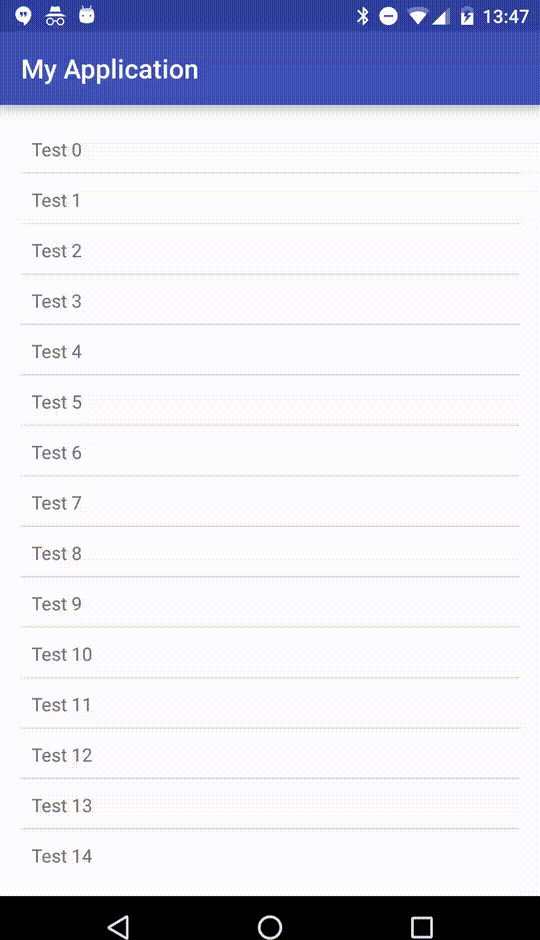The width and height of the screenshot is (540, 940).
Task: Choose the Test 10 row
Action: click(x=270, y=653)
